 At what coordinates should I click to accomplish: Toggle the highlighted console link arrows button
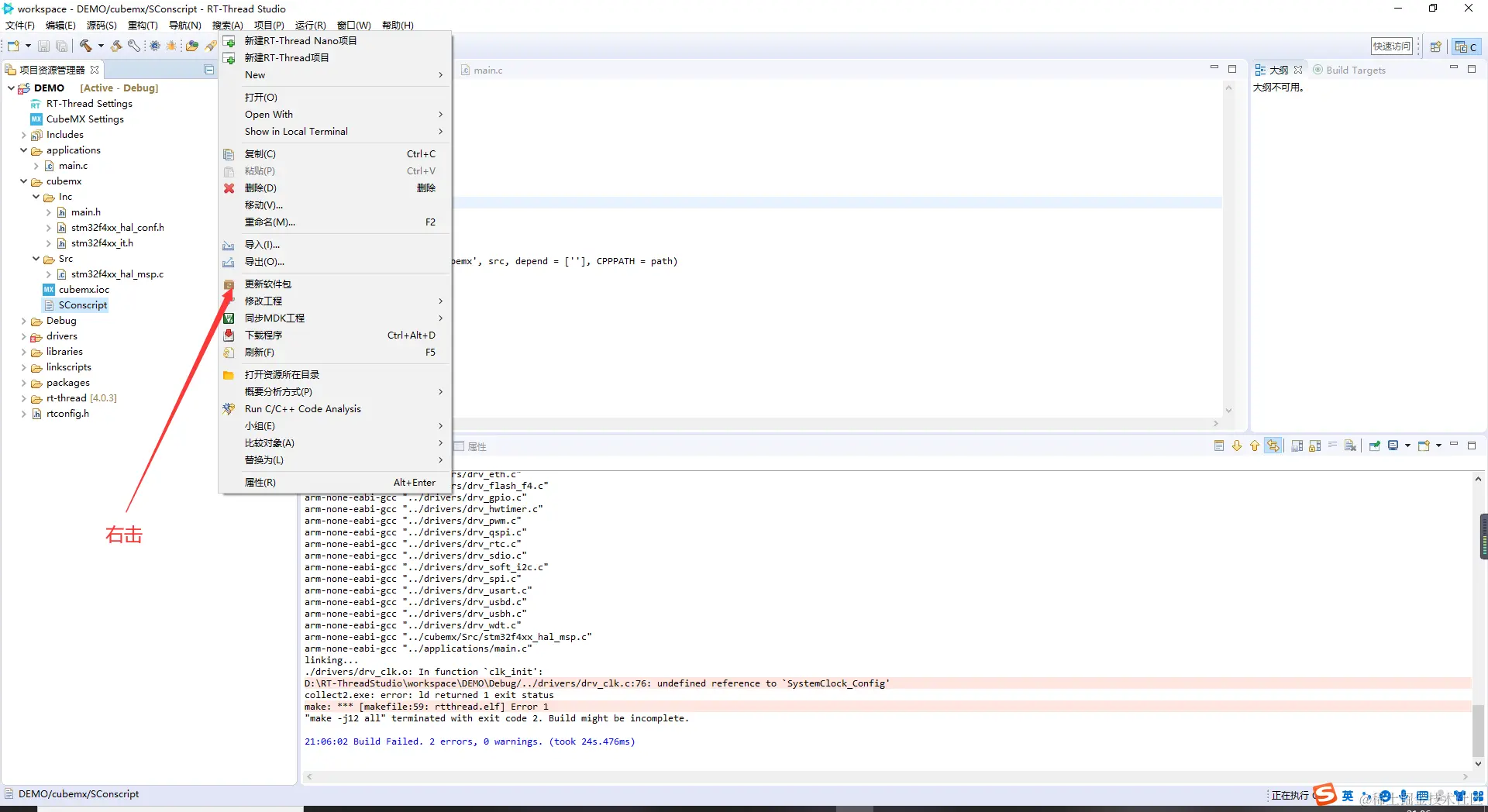(1273, 446)
